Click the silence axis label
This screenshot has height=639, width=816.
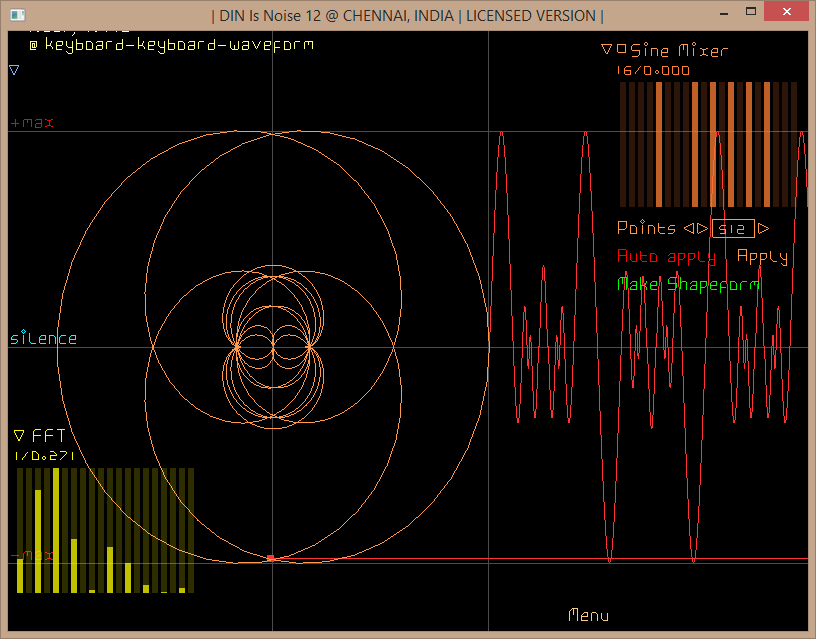44,338
